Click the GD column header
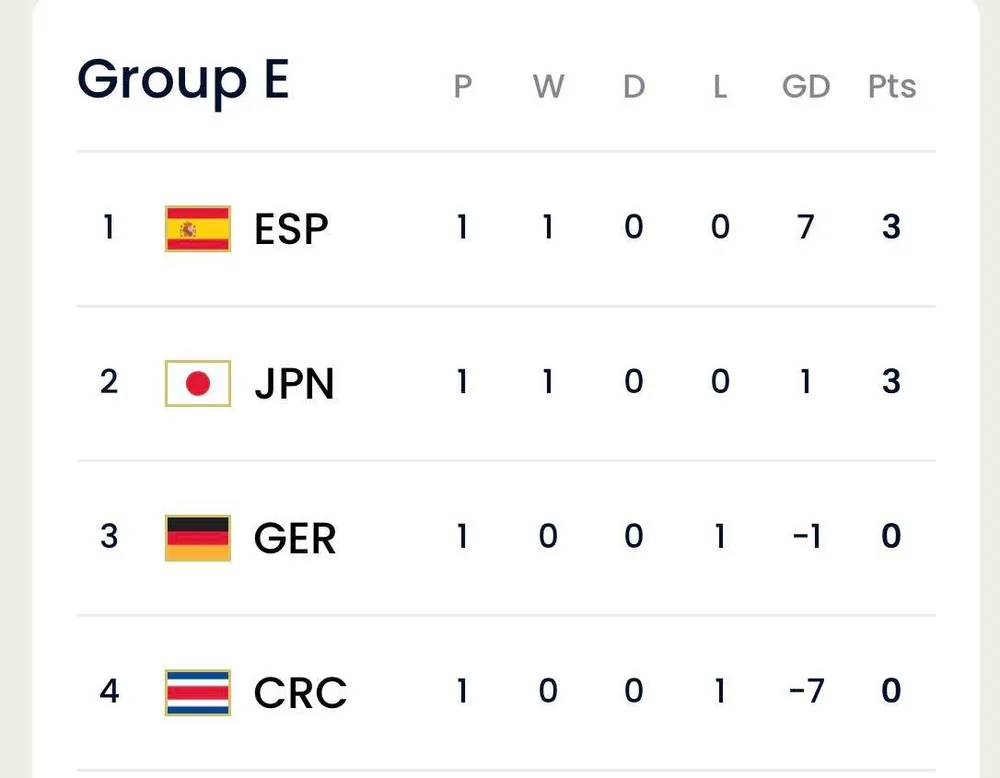The width and height of the screenshot is (1000, 778). tap(806, 87)
